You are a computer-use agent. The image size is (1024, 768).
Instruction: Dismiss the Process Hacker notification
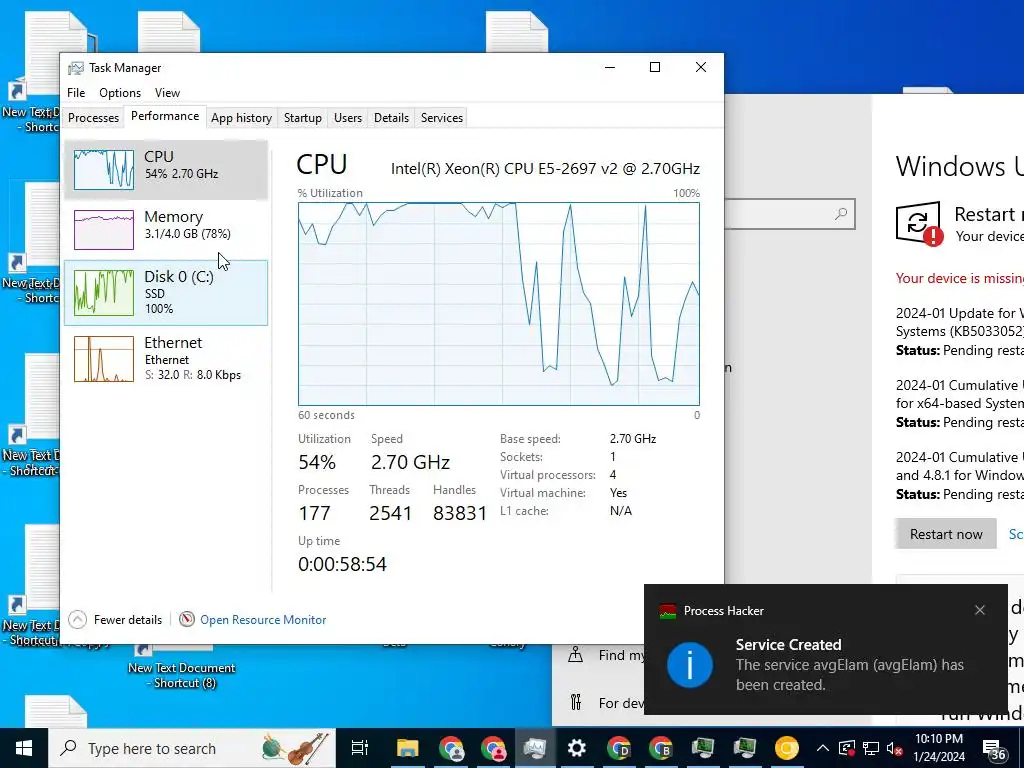[x=980, y=610]
